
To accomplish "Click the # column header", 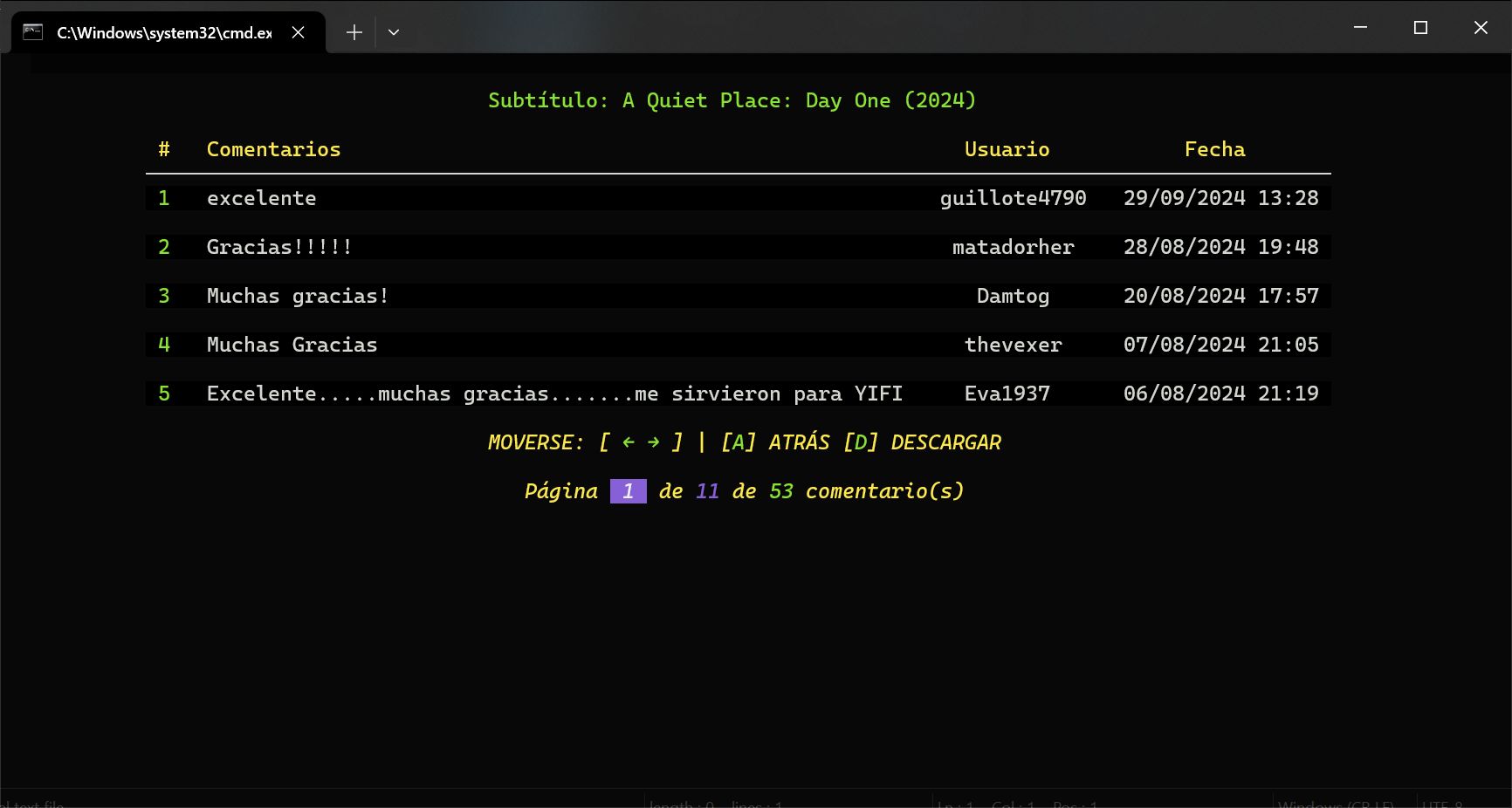I will 164,149.
